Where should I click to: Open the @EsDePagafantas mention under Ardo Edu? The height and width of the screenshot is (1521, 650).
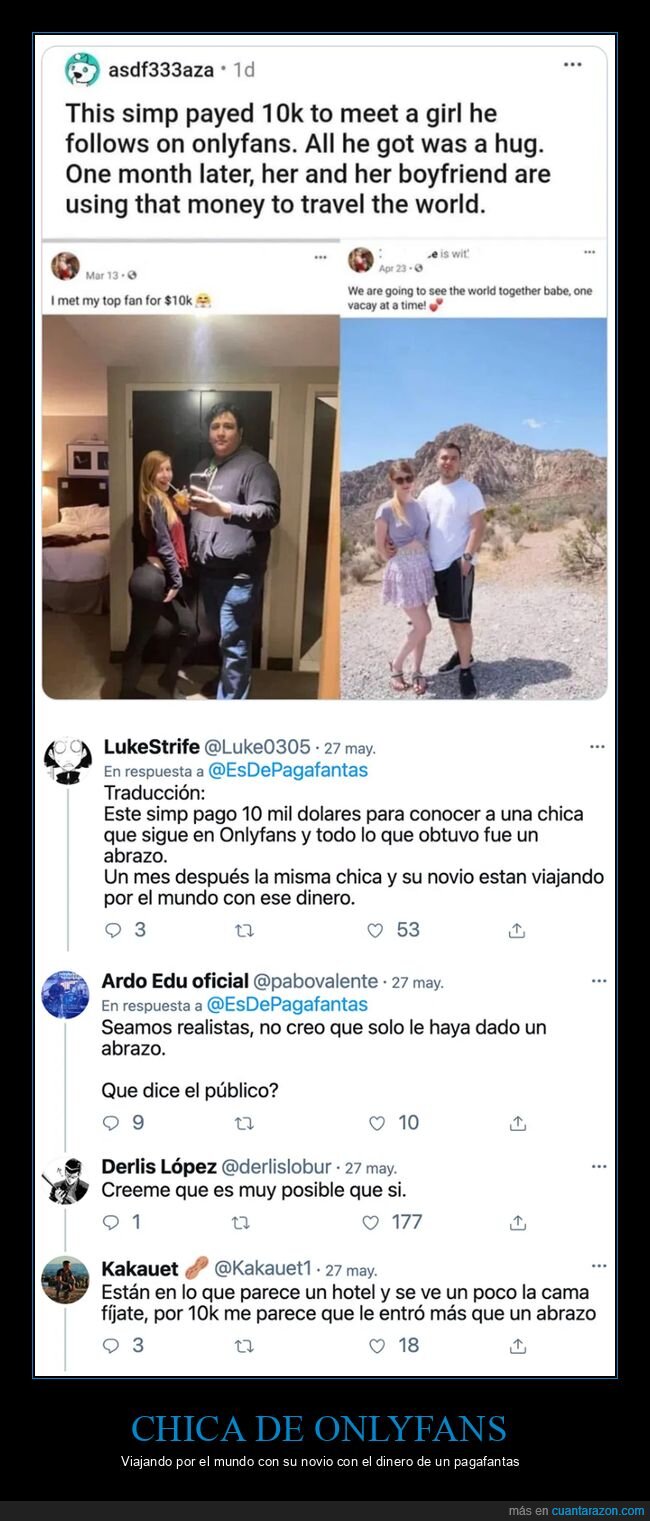click(x=288, y=1004)
